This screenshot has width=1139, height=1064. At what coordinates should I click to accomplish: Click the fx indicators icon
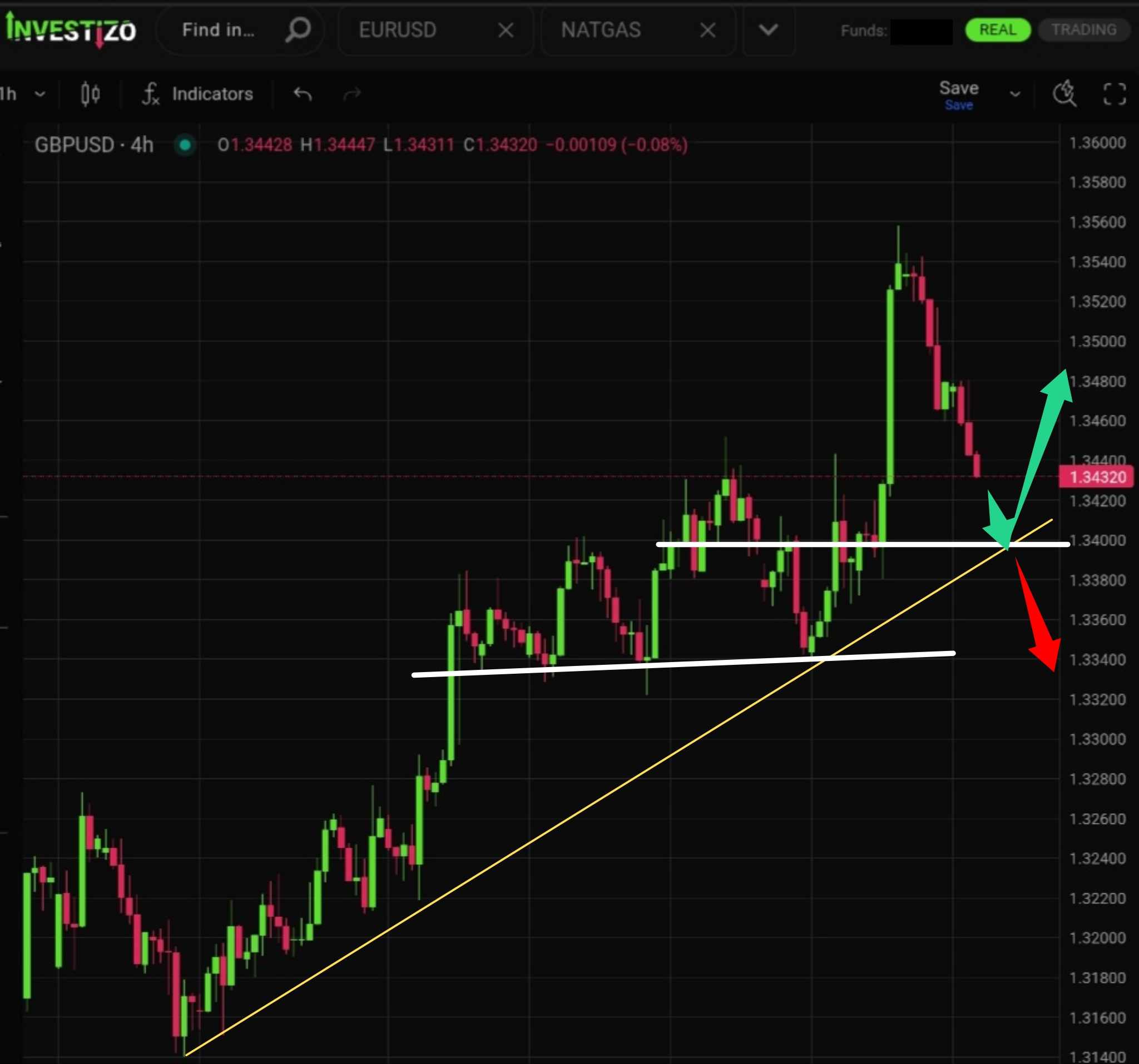[150, 94]
